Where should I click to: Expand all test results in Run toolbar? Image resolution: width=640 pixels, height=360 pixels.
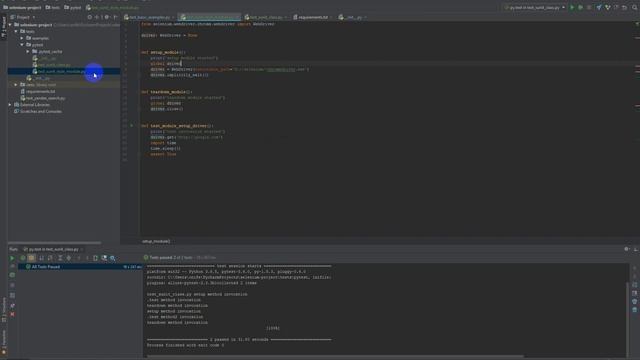(x=60, y=258)
